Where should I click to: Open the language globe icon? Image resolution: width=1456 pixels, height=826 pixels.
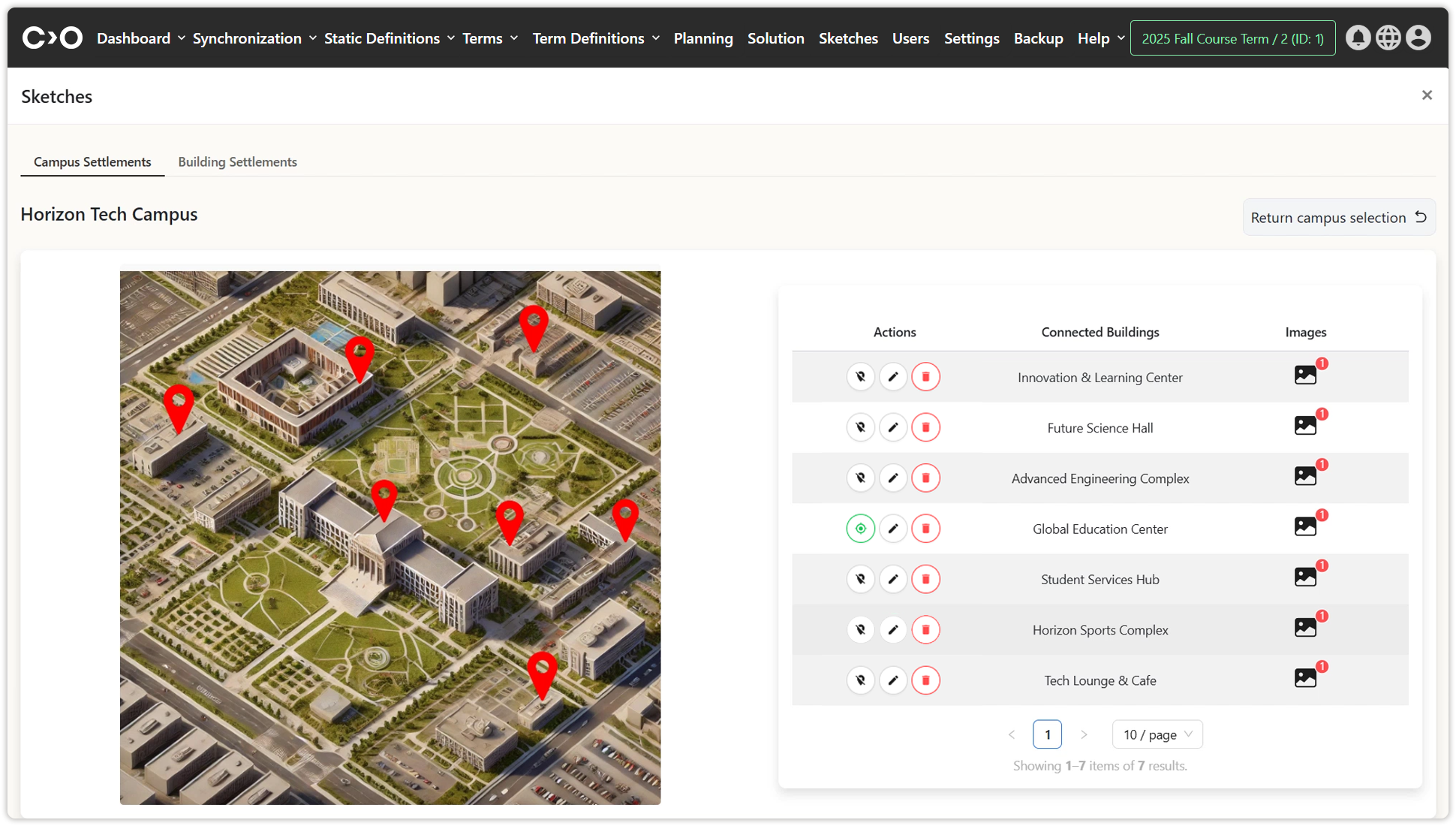click(x=1388, y=38)
